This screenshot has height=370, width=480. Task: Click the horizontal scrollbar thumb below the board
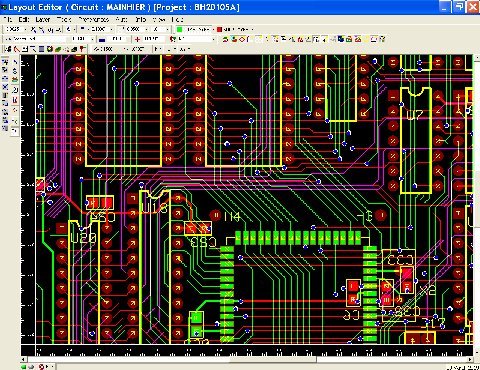pyautogui.click(x=272, y=360)
